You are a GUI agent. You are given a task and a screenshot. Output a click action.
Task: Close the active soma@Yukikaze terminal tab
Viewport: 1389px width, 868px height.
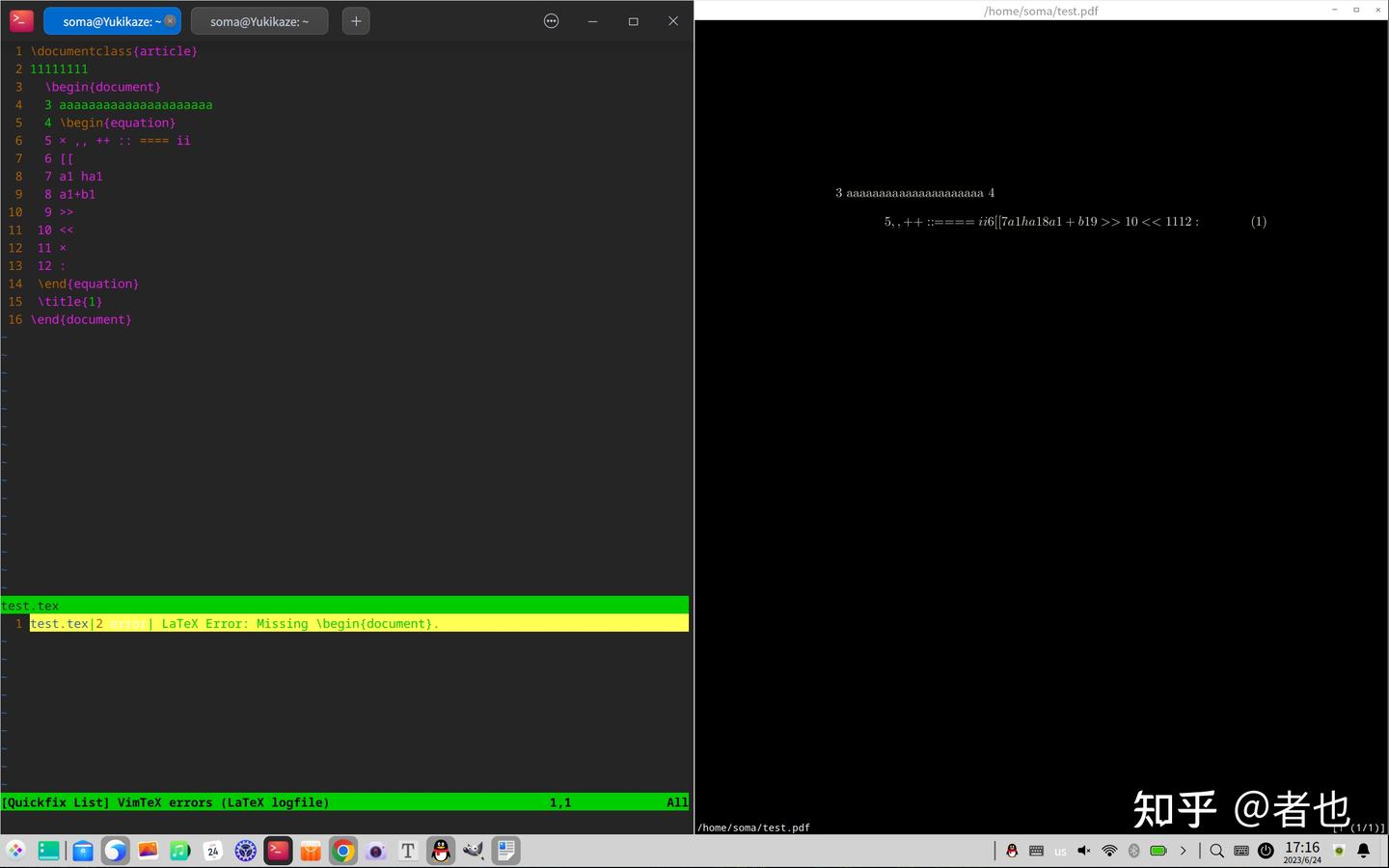[x=170, y=21]
